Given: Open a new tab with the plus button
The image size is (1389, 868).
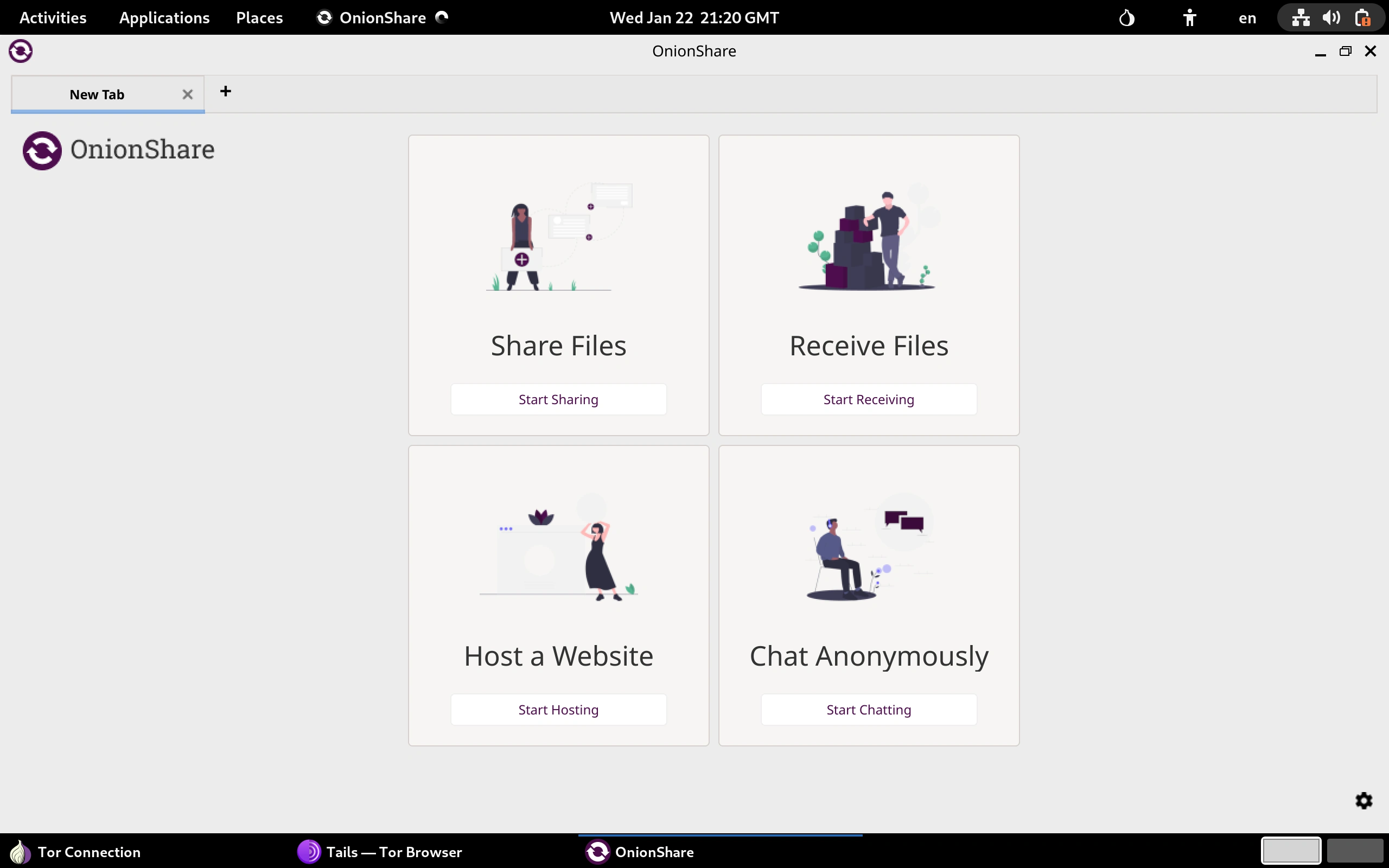Looking at the screenshot, I should pyautogui.click(x=226, y=91).
